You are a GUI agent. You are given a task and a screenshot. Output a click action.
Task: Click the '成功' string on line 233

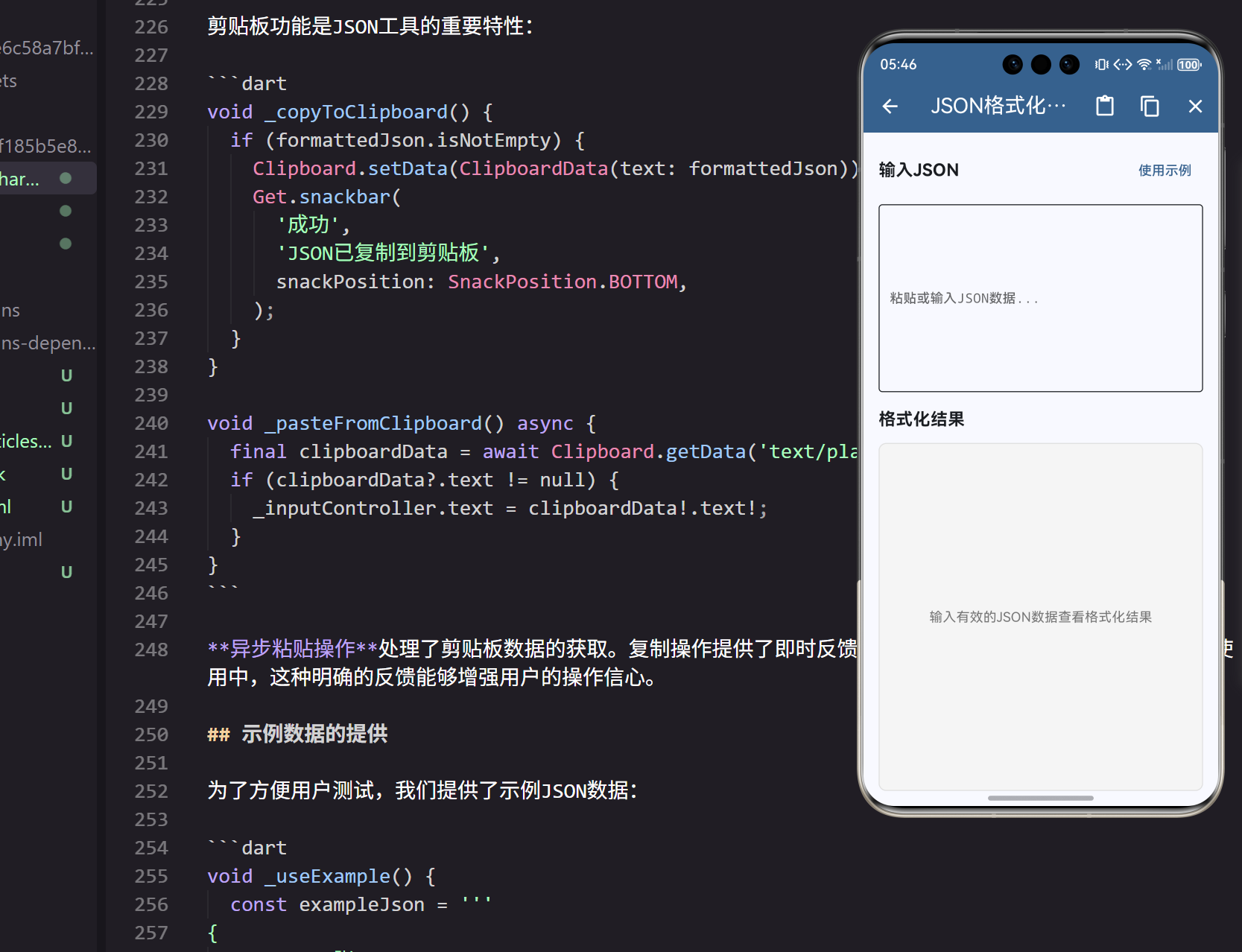[x=308, y=224]
